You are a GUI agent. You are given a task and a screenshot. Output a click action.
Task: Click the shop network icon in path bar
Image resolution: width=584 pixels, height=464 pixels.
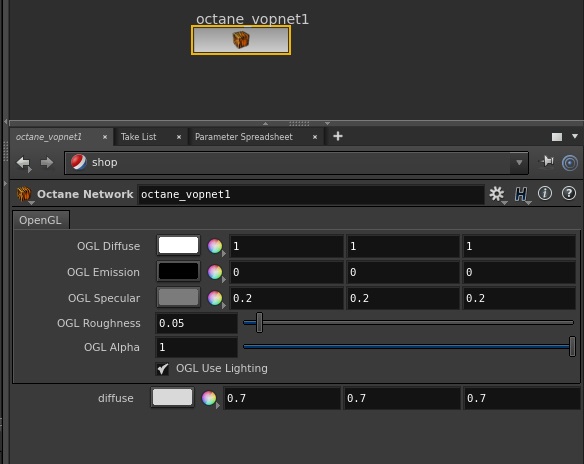(79, 162)
